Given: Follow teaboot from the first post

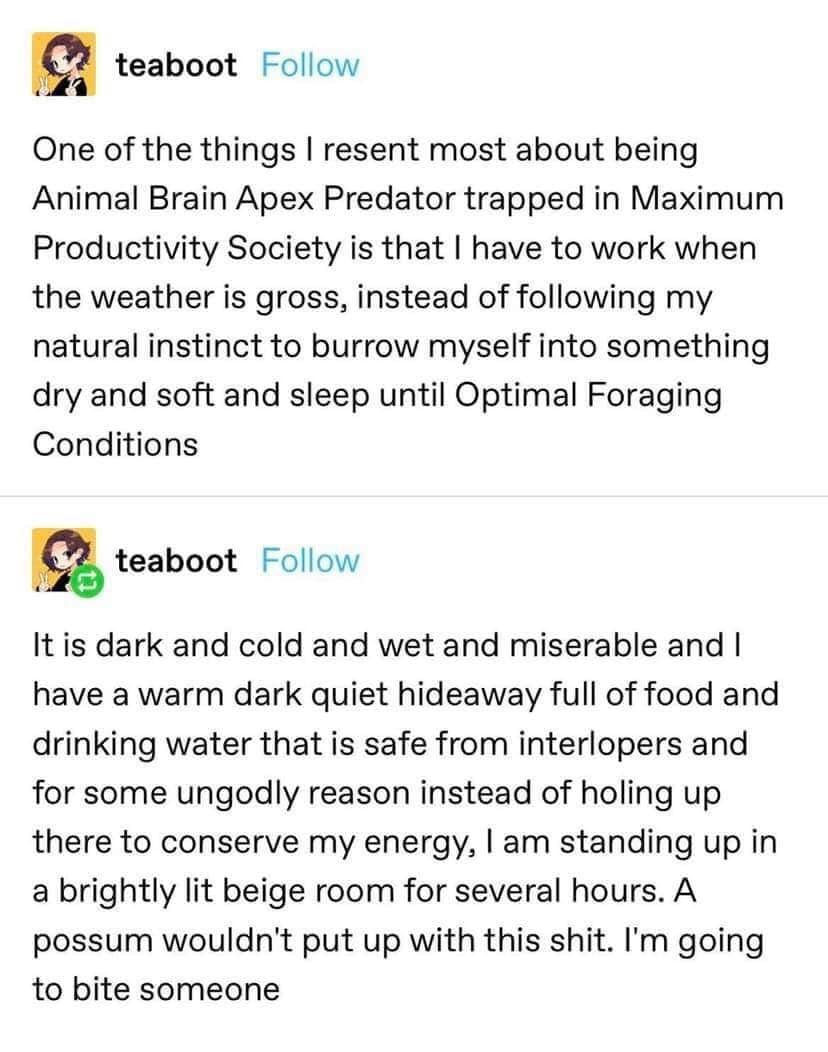Looking at the screenshot, I should (309, 66).
